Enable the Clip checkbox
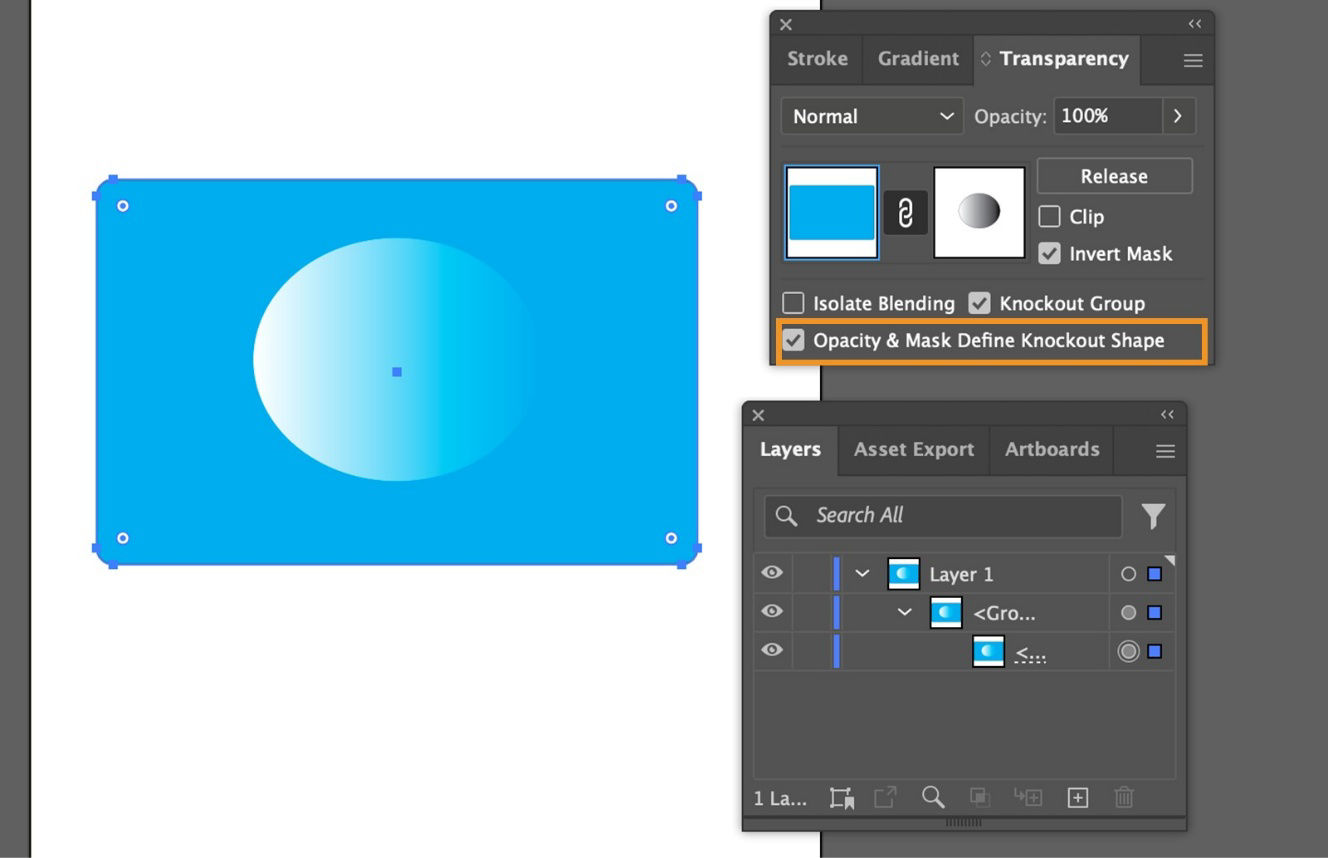Viewport: 1328px width, 858px height. (x=1050, y=216)
